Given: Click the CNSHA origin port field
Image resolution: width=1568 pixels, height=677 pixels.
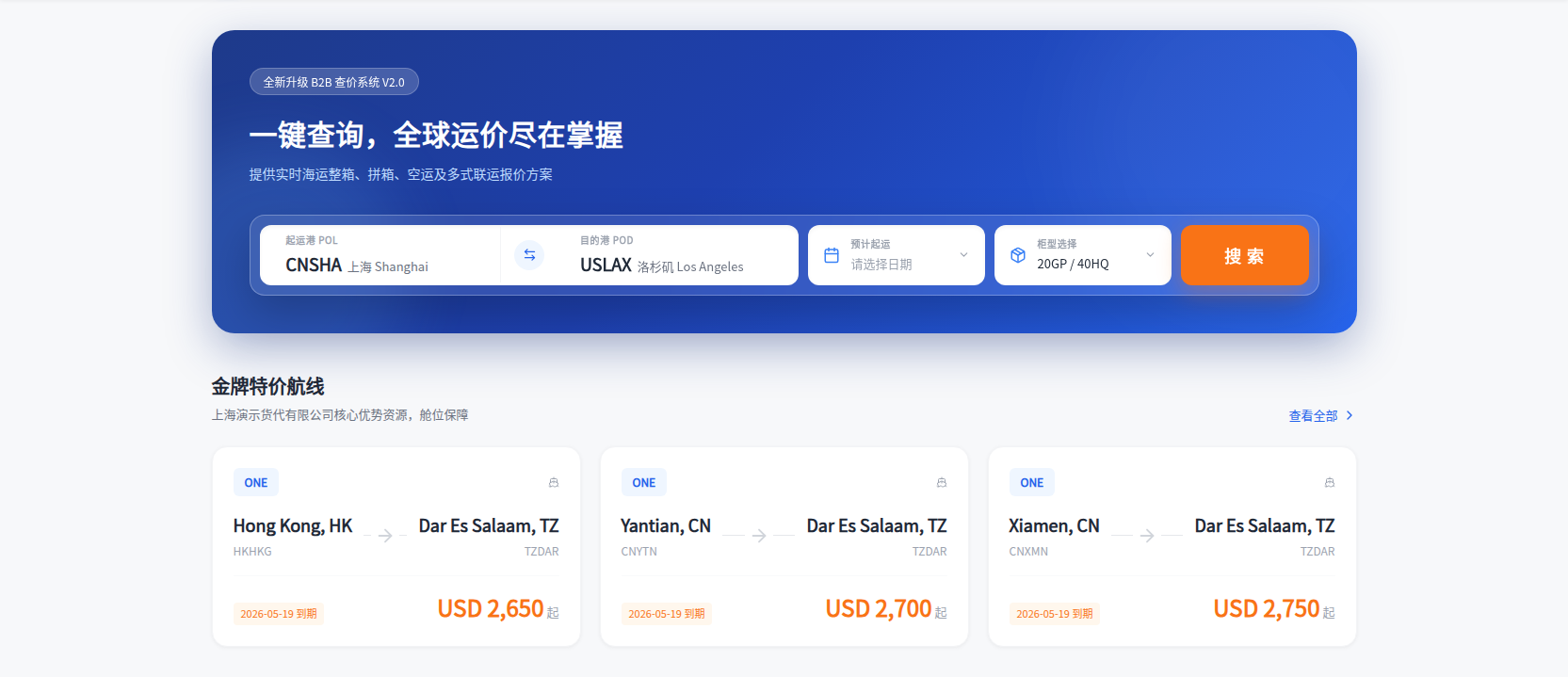Looking at the screenshot, I should click(380, 255).
